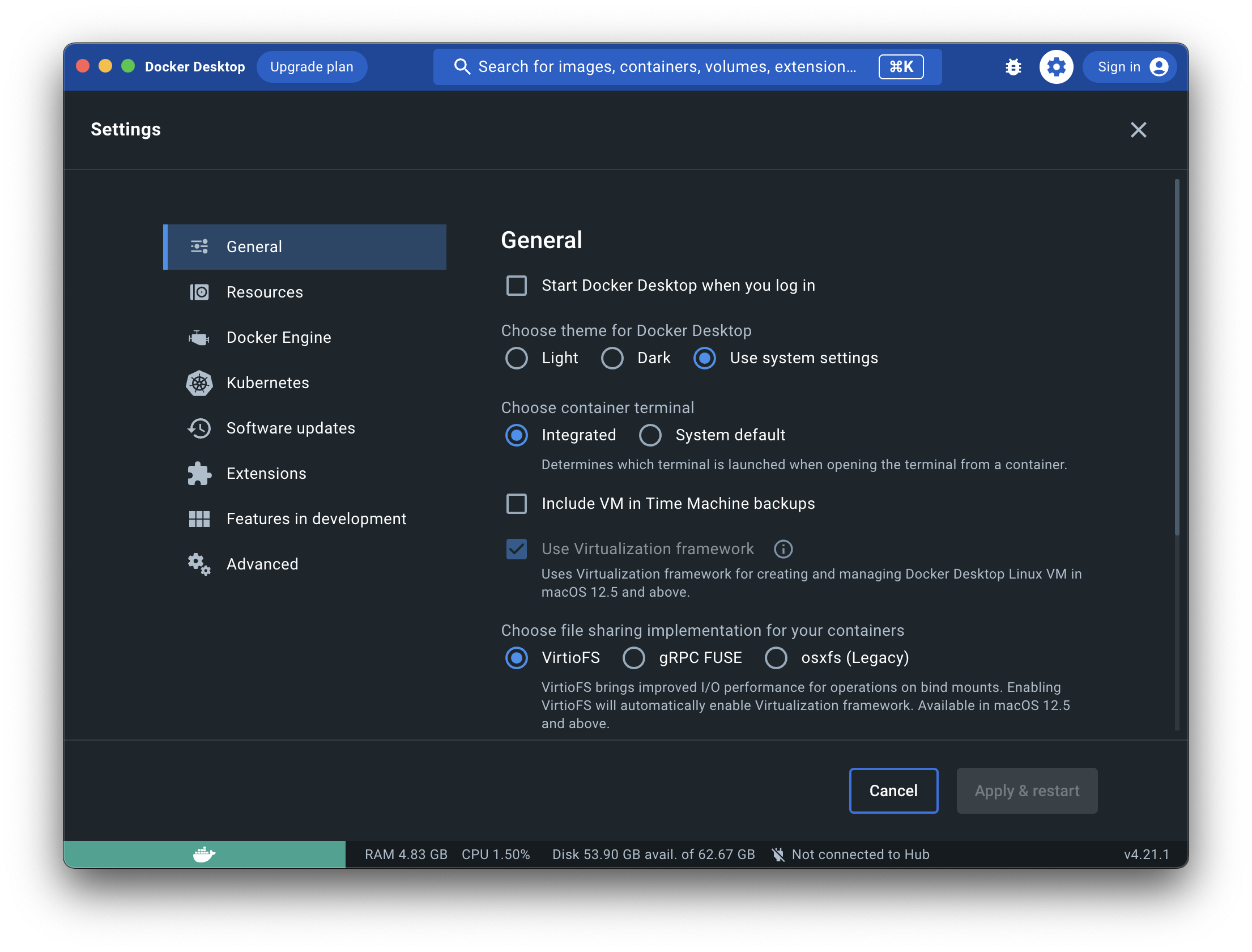The height and width of the screenshot is (952, 1252).
Task: Select Use system settings theme option
Action: (705, 358)
